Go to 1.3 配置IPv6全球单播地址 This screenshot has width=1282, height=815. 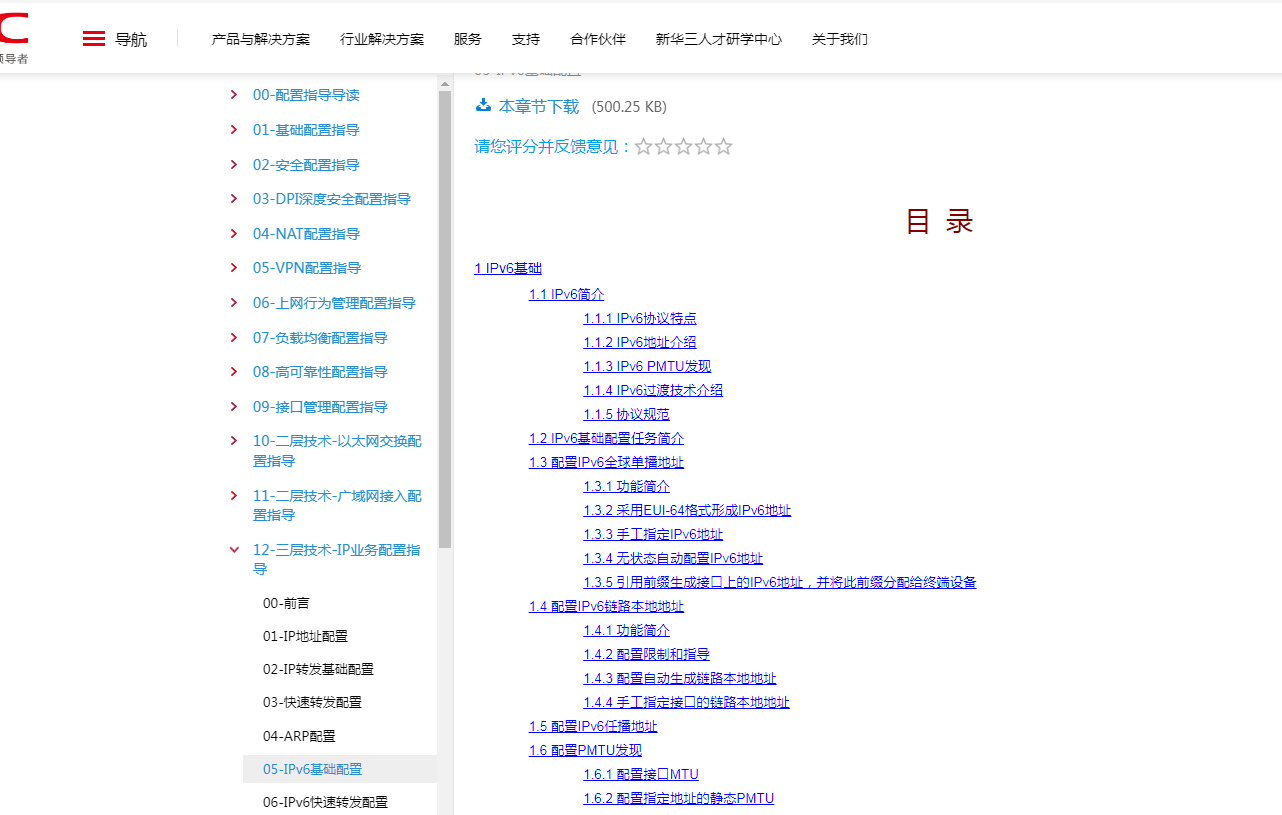coord(607,463)
